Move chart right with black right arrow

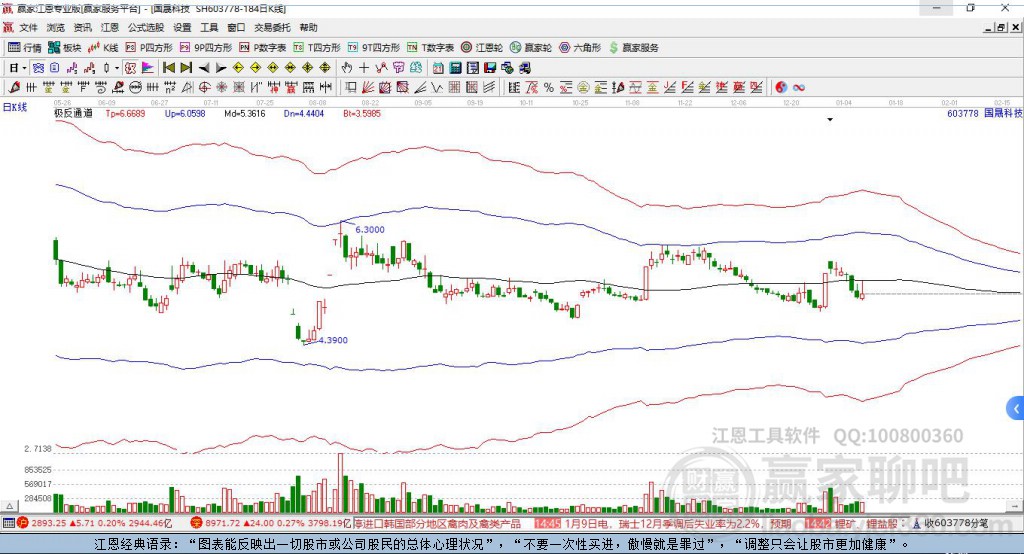tap(221, 68)
